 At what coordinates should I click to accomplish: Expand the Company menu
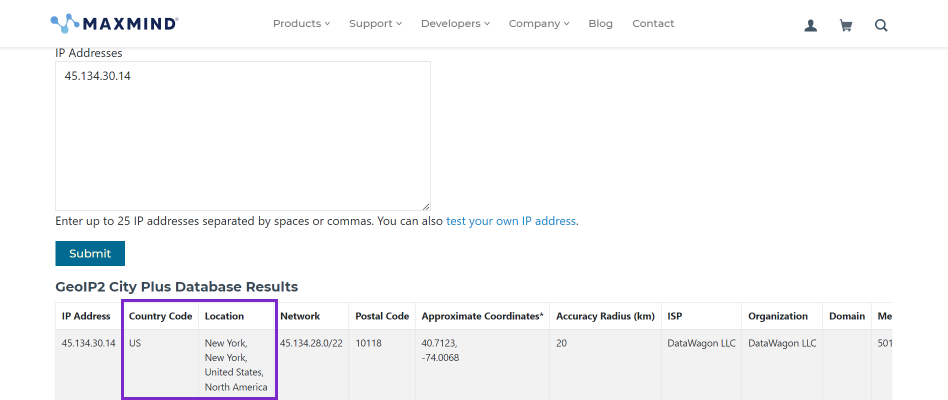(539, 24)
